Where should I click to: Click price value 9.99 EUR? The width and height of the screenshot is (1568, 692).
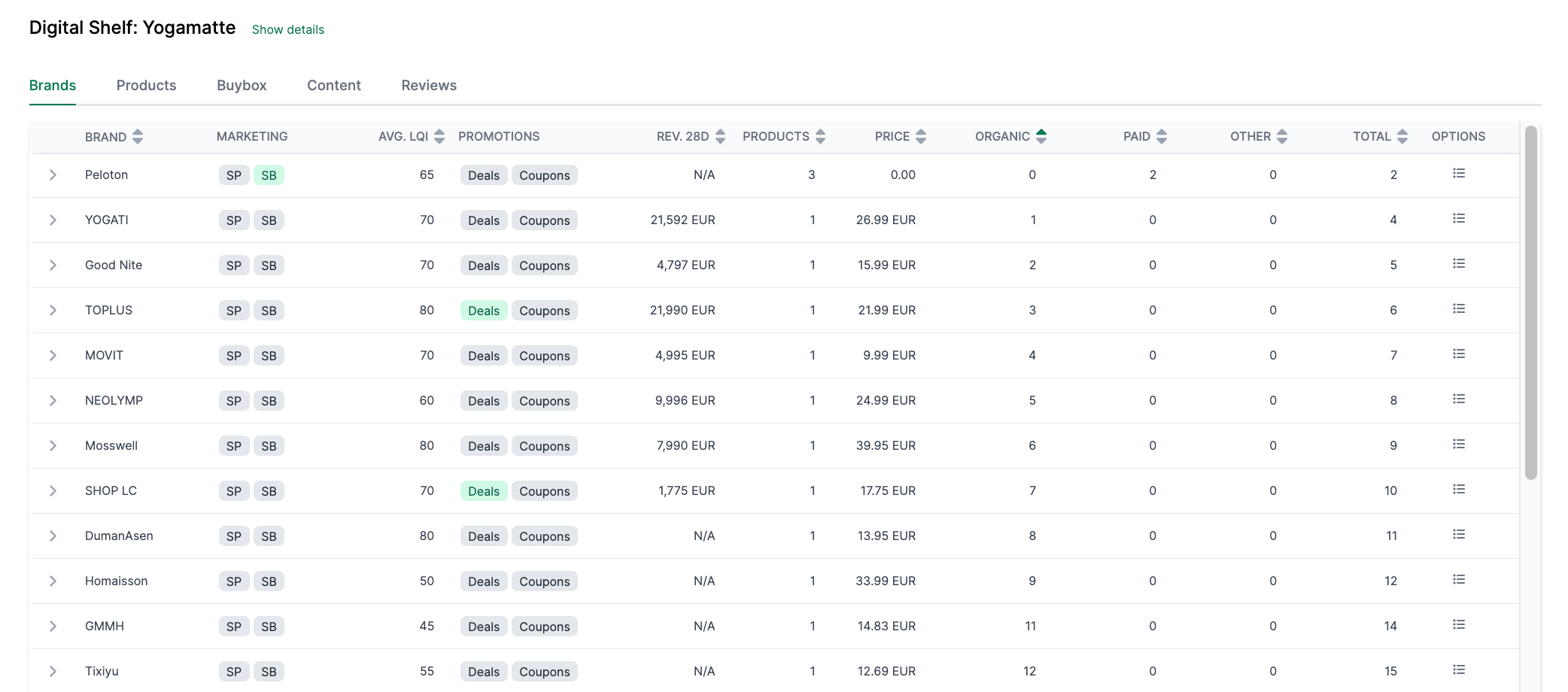[889, 355]
